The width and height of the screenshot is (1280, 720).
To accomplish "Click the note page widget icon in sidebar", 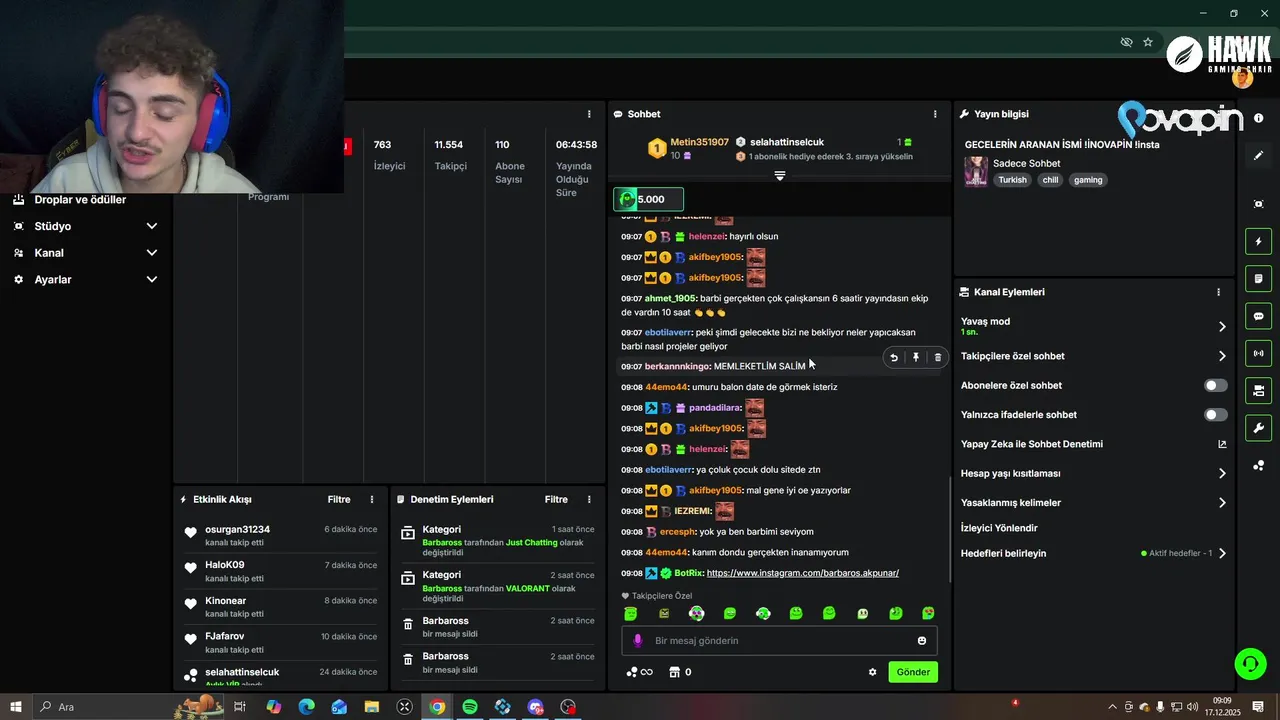I will tap(1258, 278).
